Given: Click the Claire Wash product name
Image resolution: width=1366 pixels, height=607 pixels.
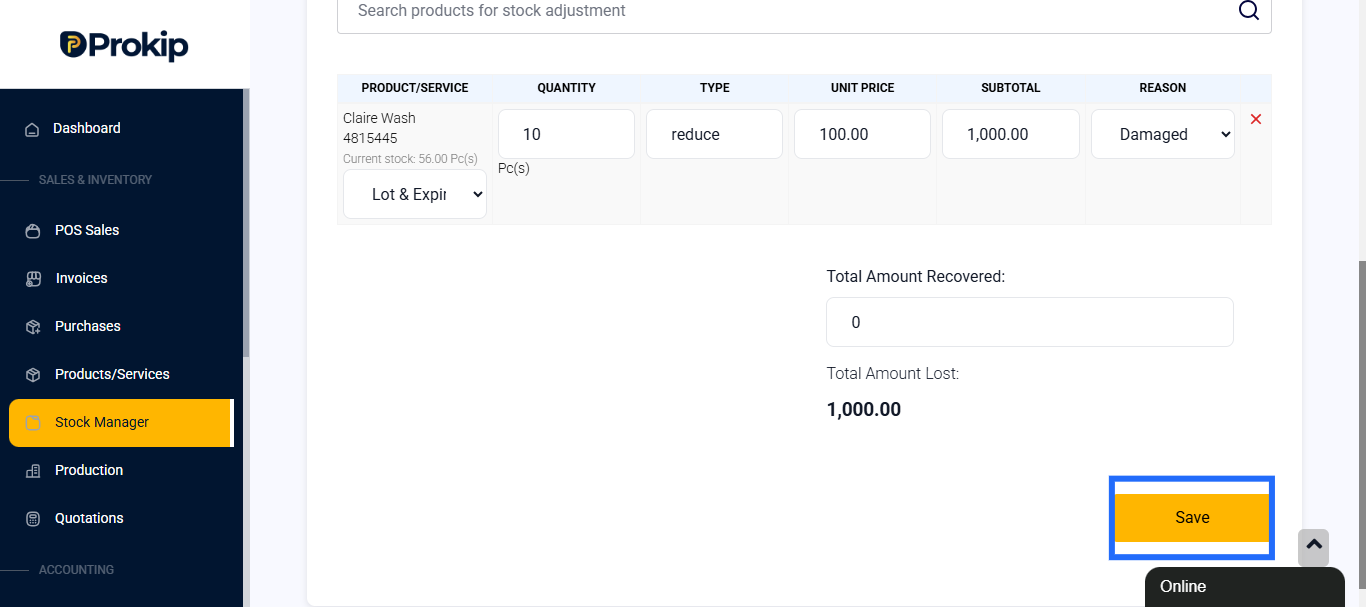Looking at the screenshot, I should pyautogui.click(x=379, y=118).
